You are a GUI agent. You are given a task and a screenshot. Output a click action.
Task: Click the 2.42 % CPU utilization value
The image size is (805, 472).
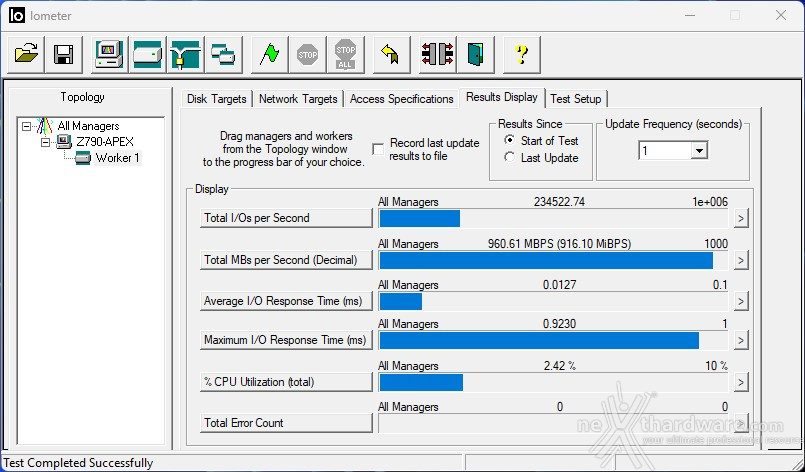tap(560, 366)
